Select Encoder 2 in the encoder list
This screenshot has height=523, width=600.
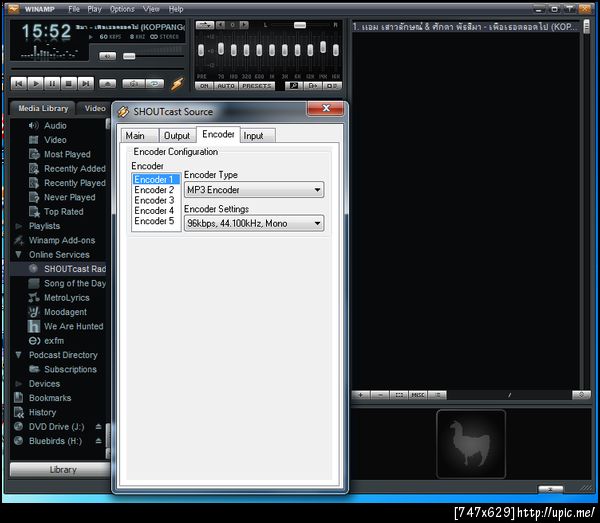(156, 190)
